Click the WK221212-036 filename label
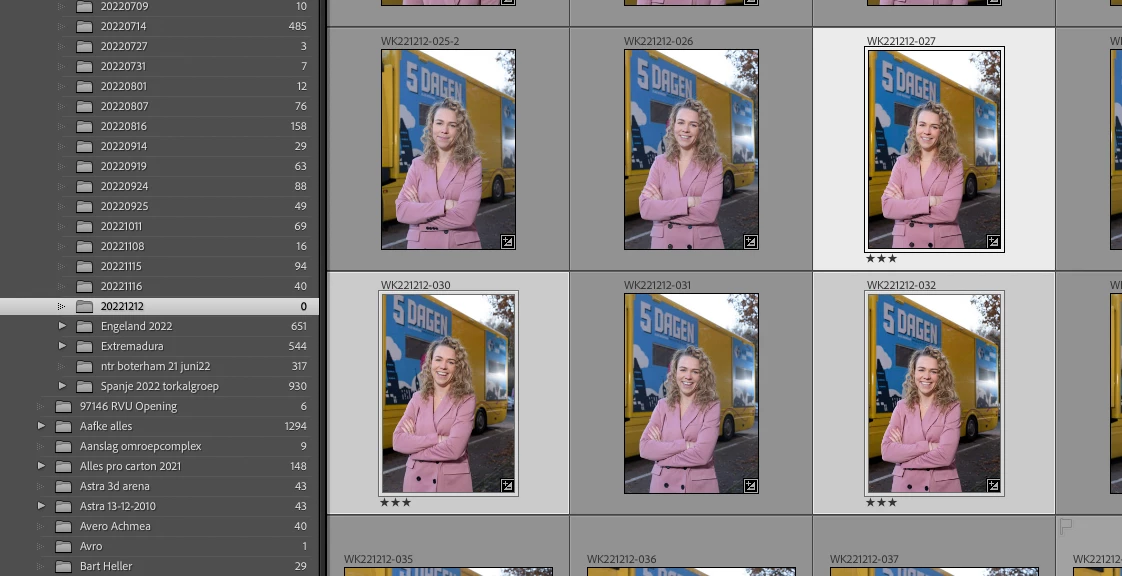Viewport: 1122px width, 576px height. [x=622, y=560]
